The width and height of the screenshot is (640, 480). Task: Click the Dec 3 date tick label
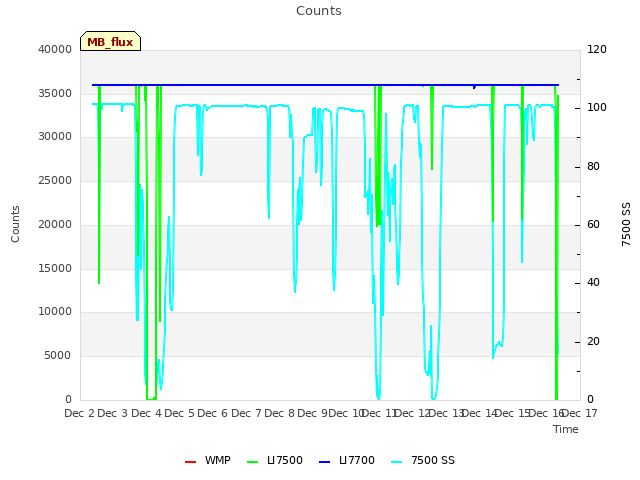(113, 413)
